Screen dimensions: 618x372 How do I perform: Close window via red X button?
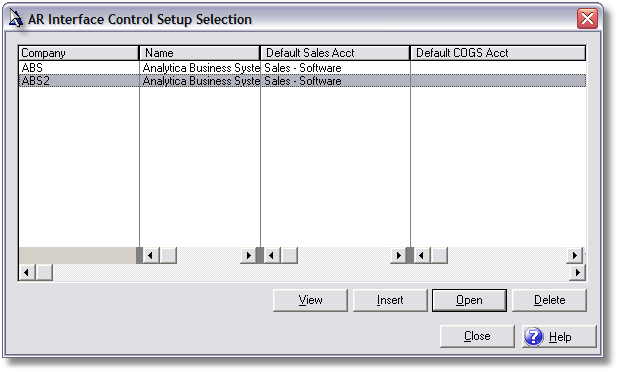(x=587, y=19)
